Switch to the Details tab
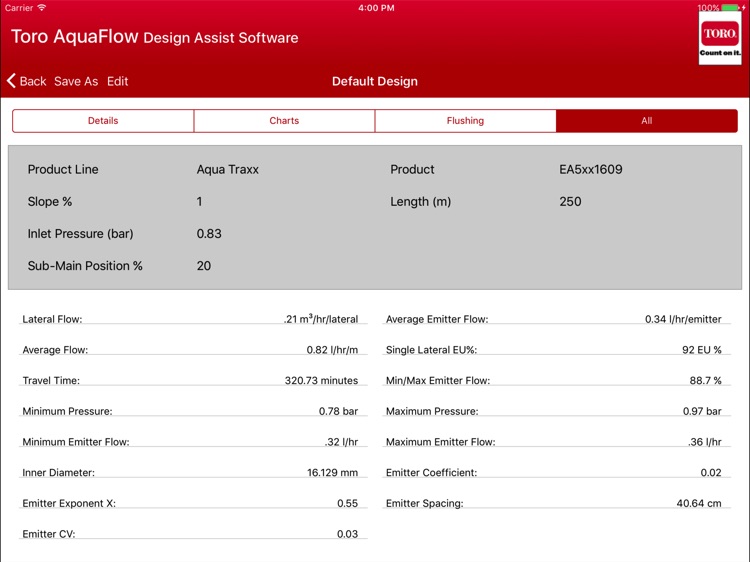The image size is (750, 562). coord(103,121)
